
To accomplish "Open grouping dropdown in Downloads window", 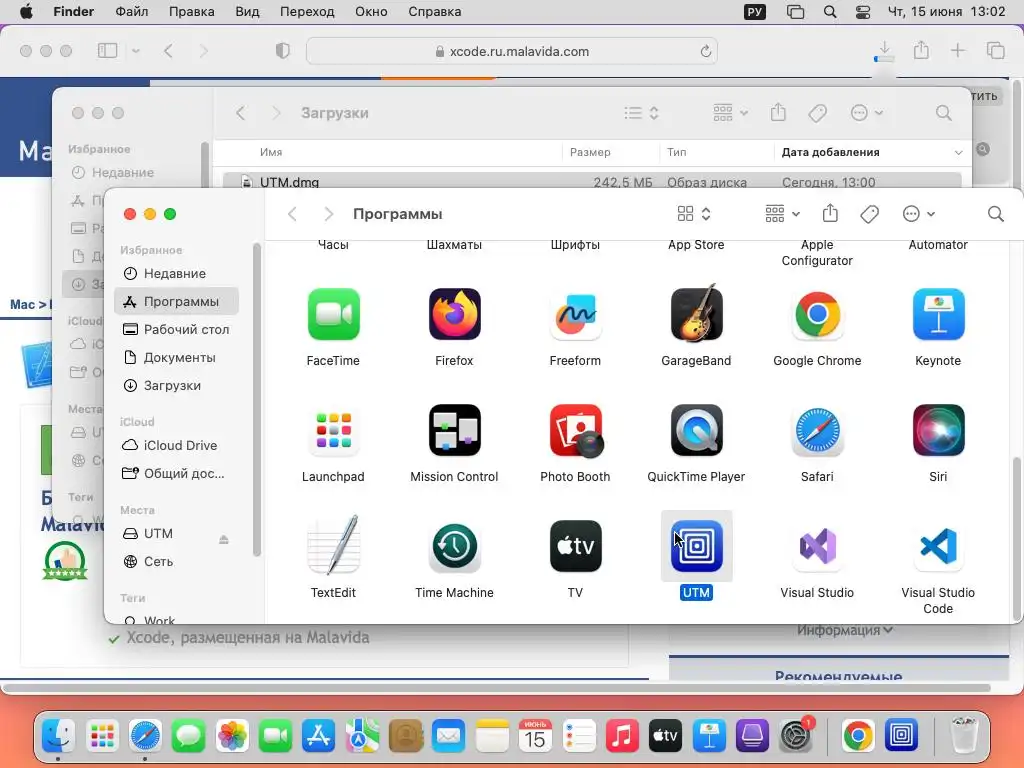I will (730, 113).
